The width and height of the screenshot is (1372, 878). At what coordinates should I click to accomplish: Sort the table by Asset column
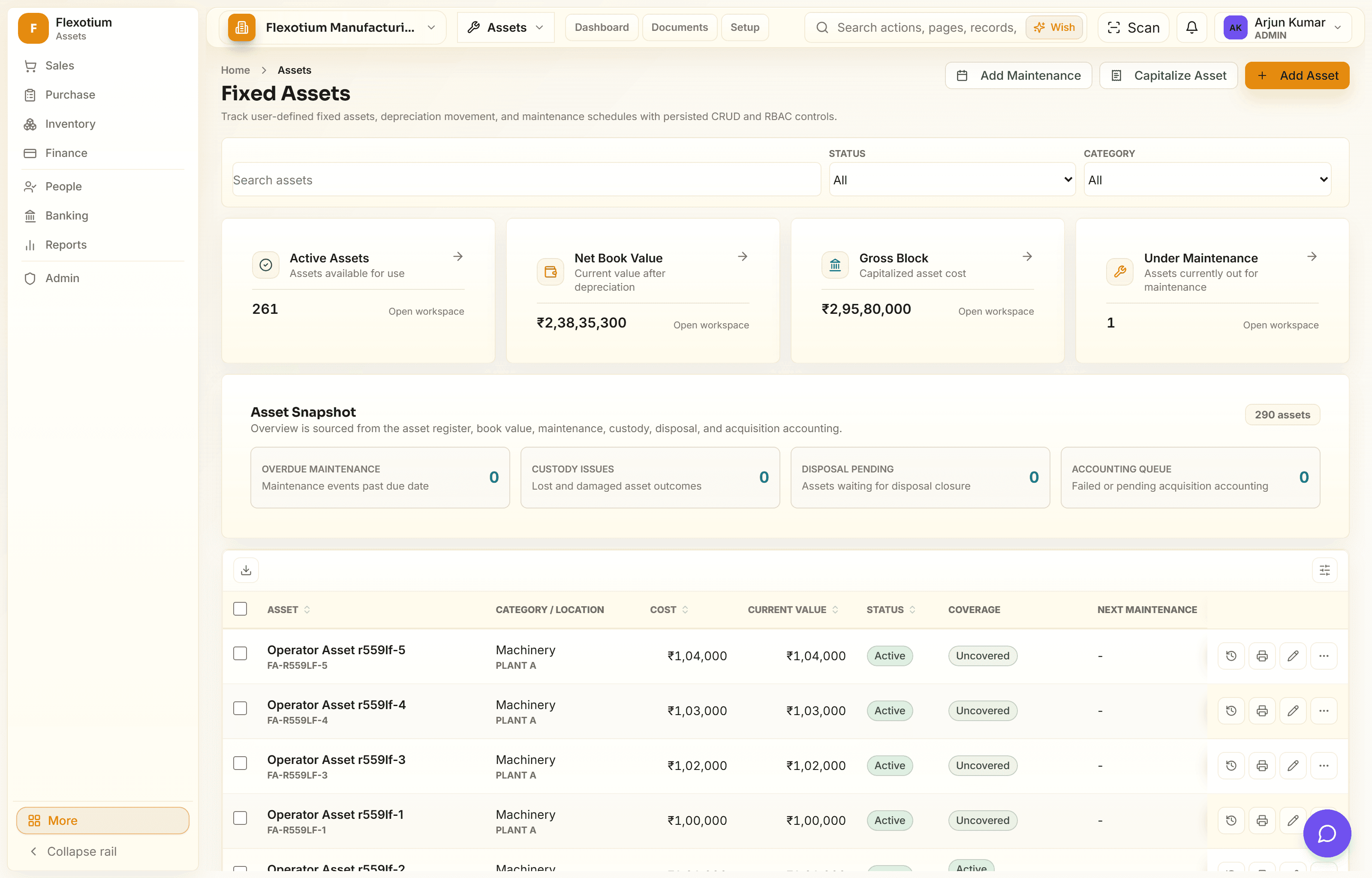click(289, 610)
